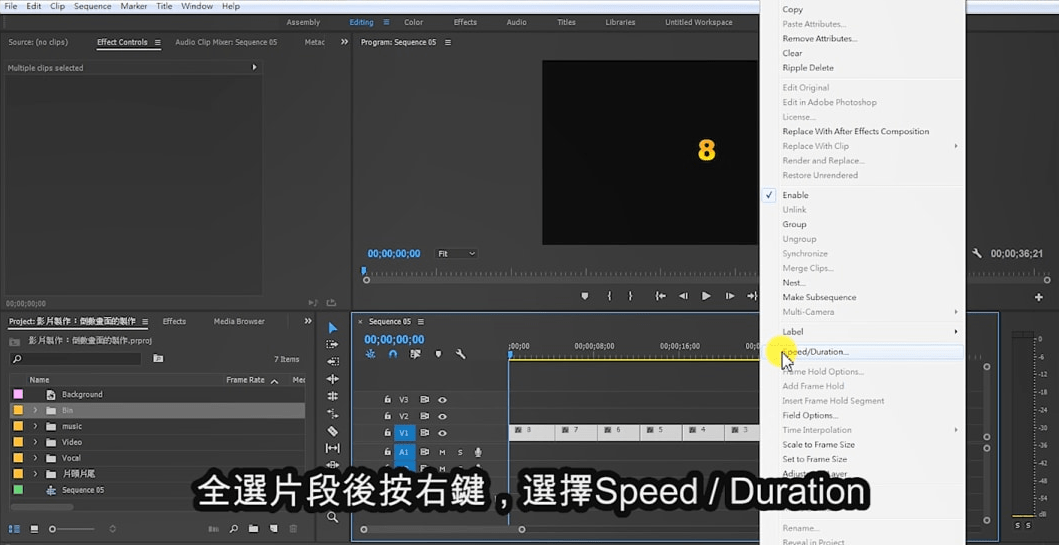Image resolution: width=1059 pixels, height=545 pixels.
Task: Show hidden Project panel tabs overflow
Action: coord(308,321)
